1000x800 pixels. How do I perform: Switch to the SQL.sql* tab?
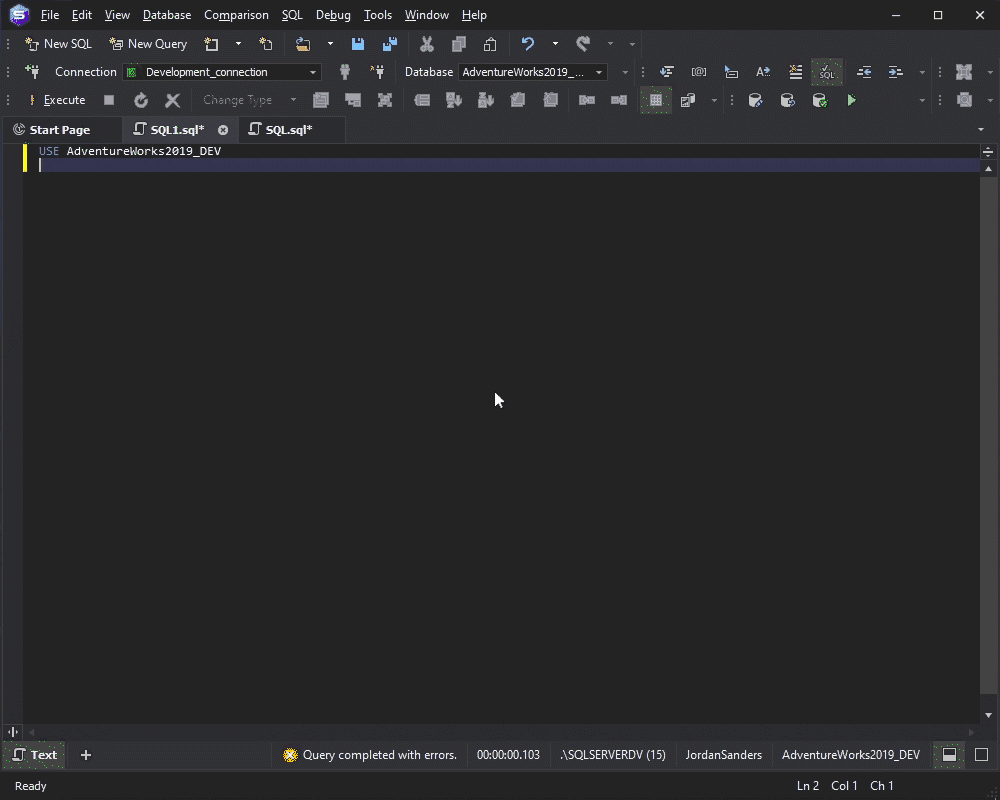tap(292, 130)
